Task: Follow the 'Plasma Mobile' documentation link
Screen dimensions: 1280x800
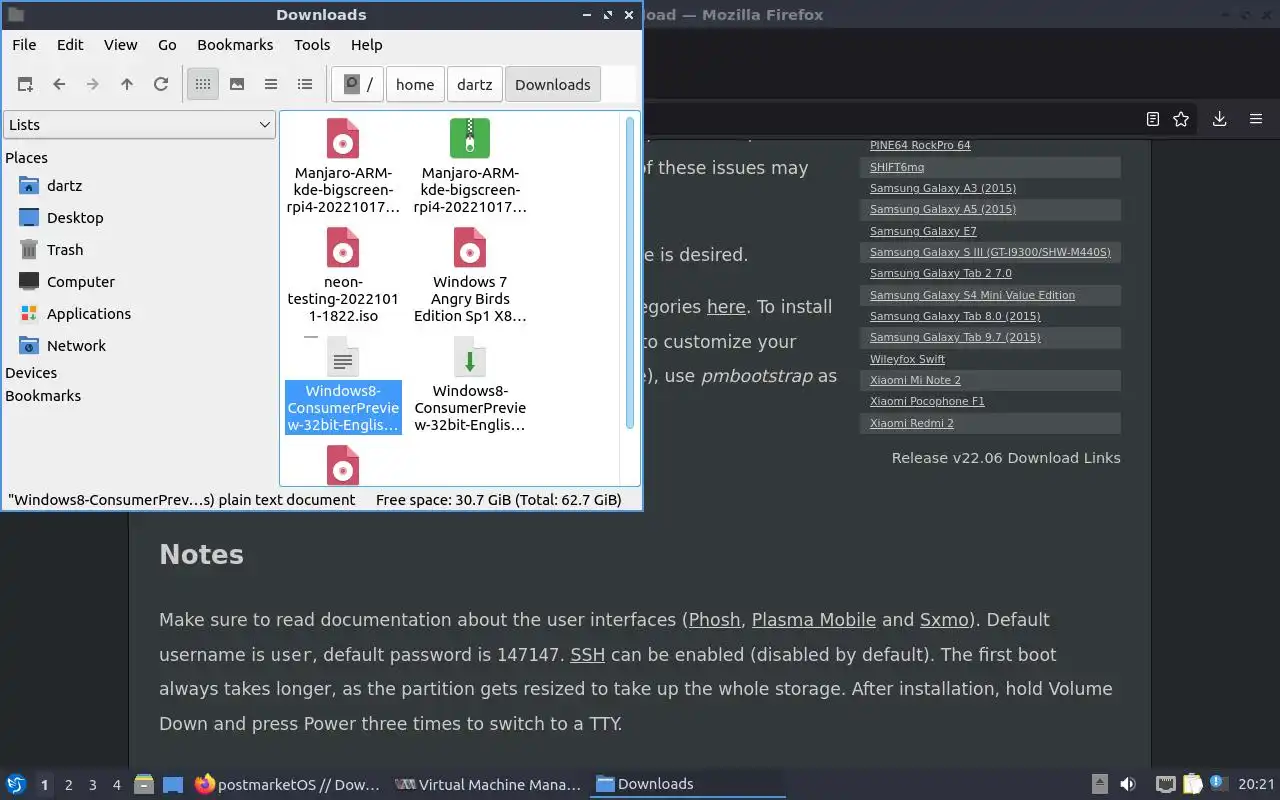Action: pyautogui.click(x=814, y=620)
